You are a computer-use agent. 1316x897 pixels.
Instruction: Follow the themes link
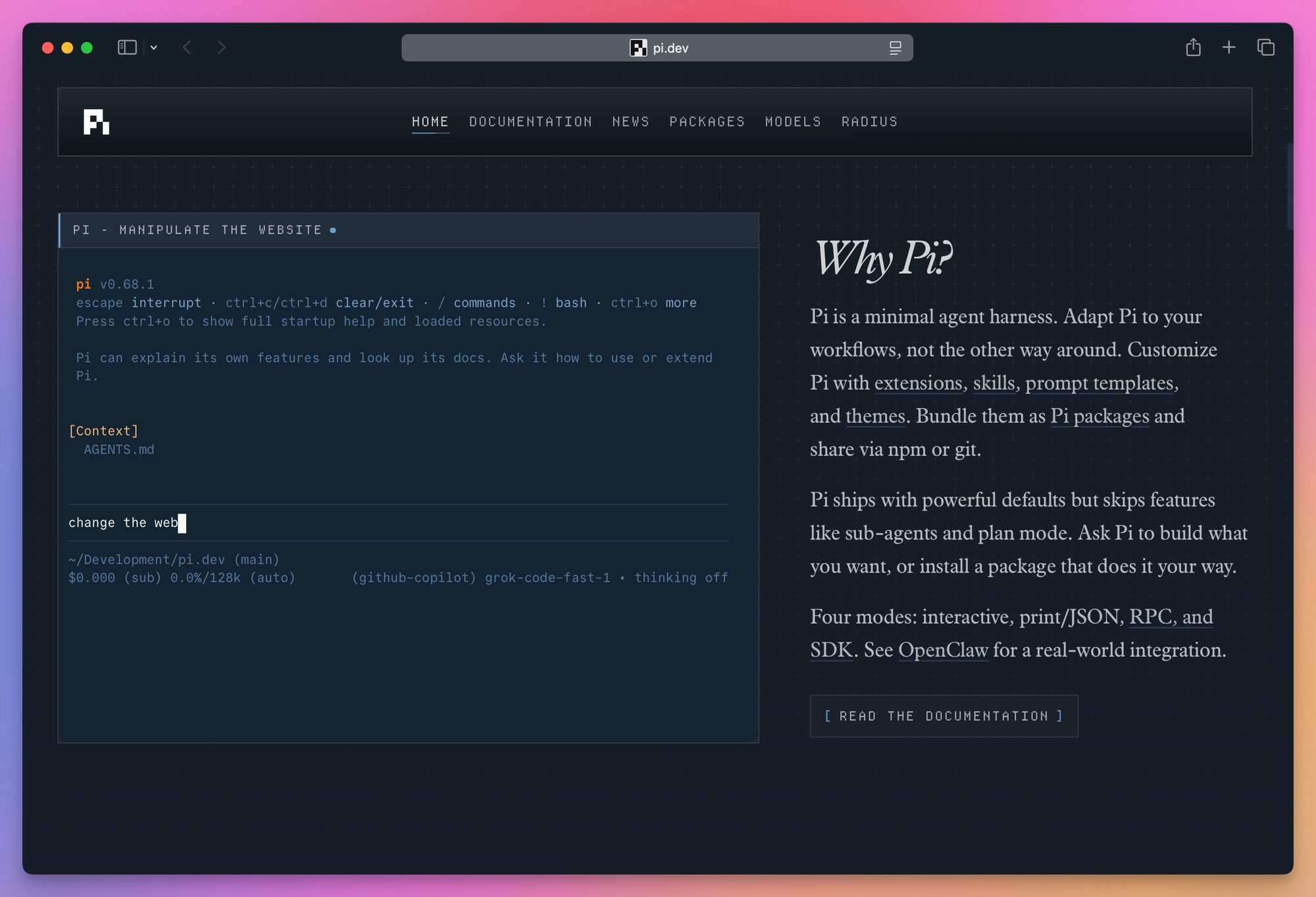point(875,416)
